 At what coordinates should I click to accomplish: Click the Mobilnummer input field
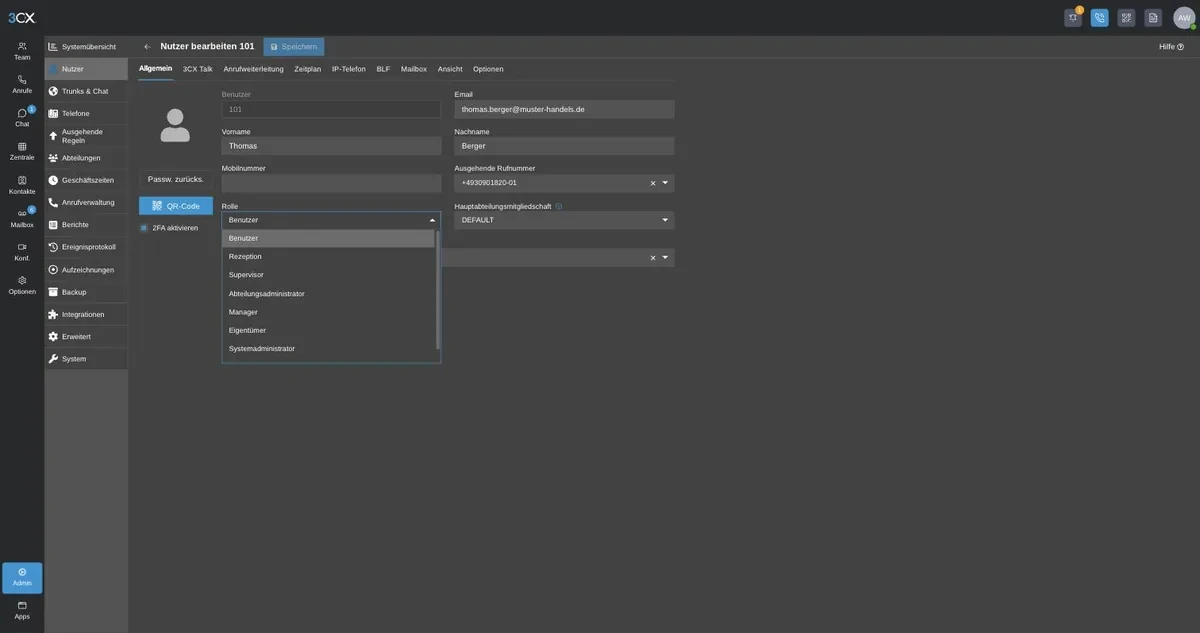tap(331, 183)
